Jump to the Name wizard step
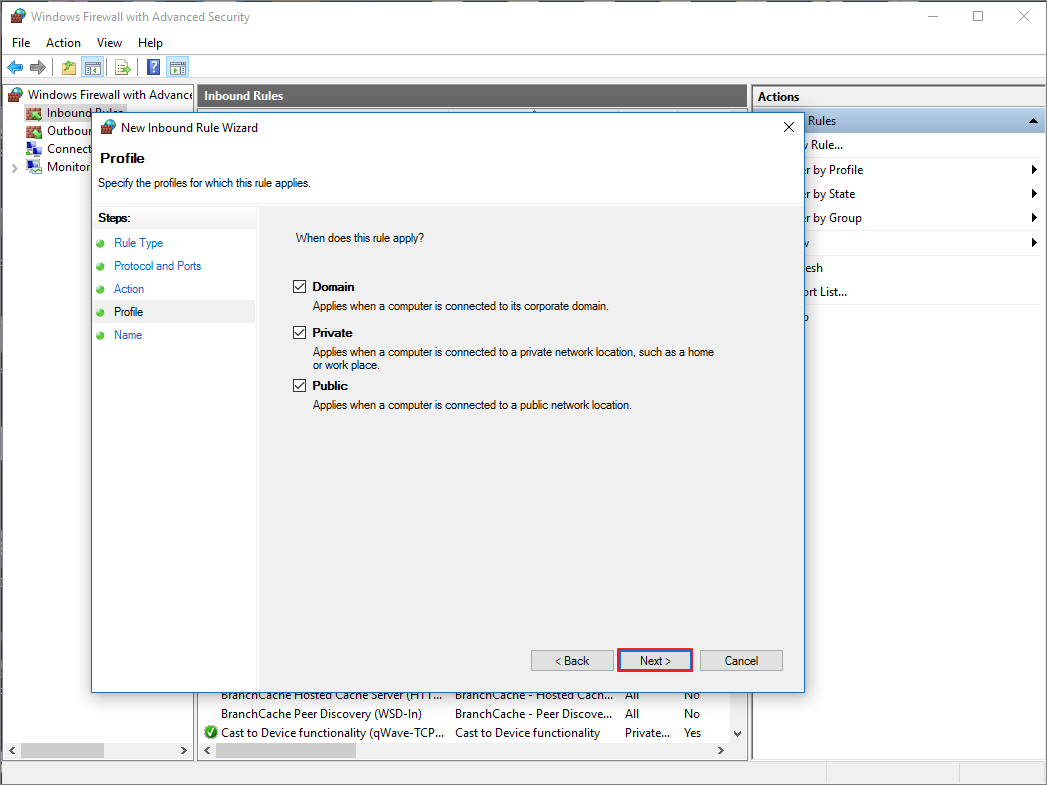 click(128, 335)
